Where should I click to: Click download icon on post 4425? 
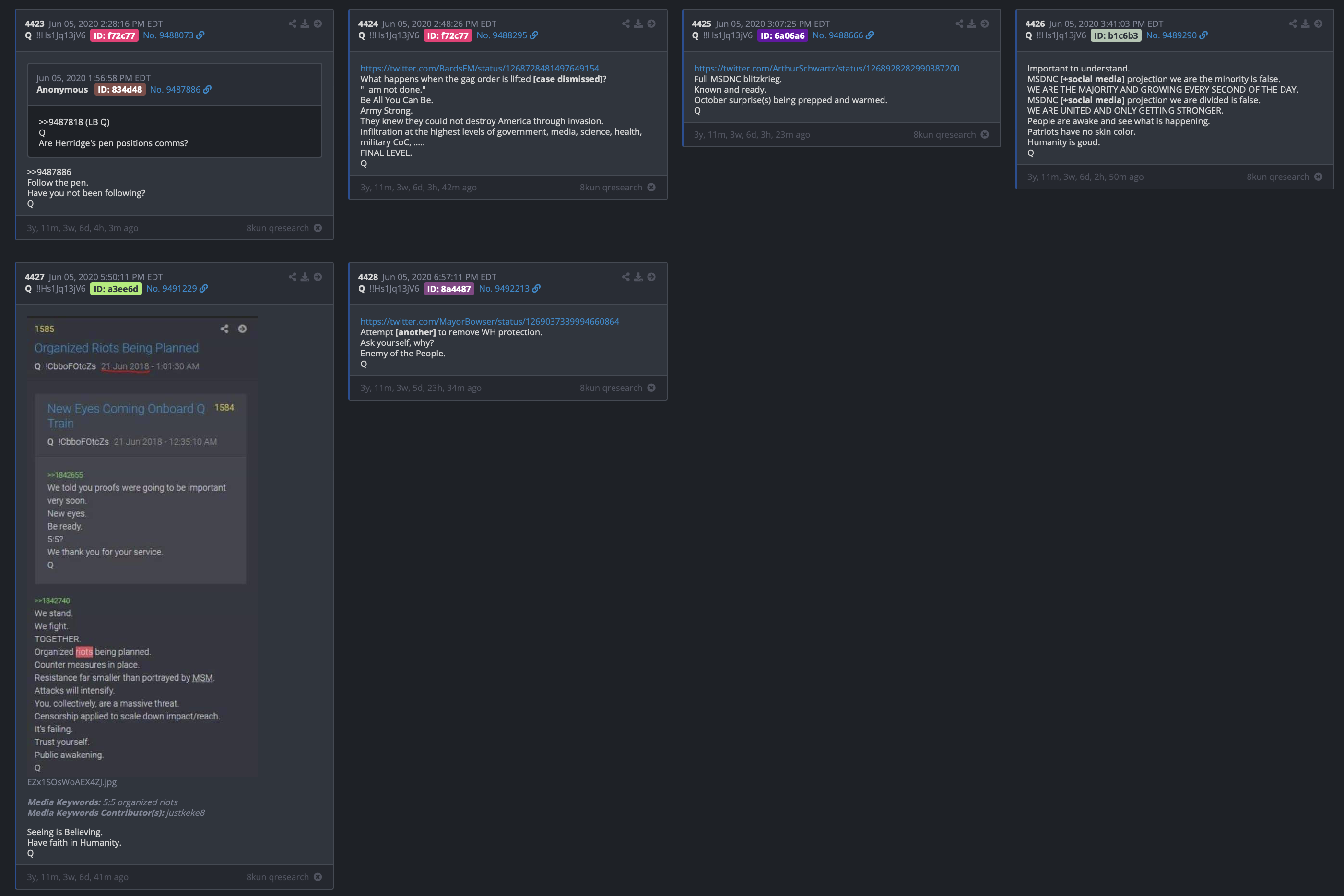point(972,24)
